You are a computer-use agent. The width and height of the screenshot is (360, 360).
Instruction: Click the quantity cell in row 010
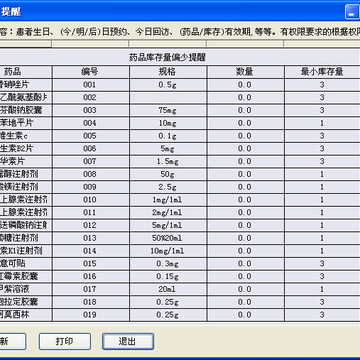point(245,200)
